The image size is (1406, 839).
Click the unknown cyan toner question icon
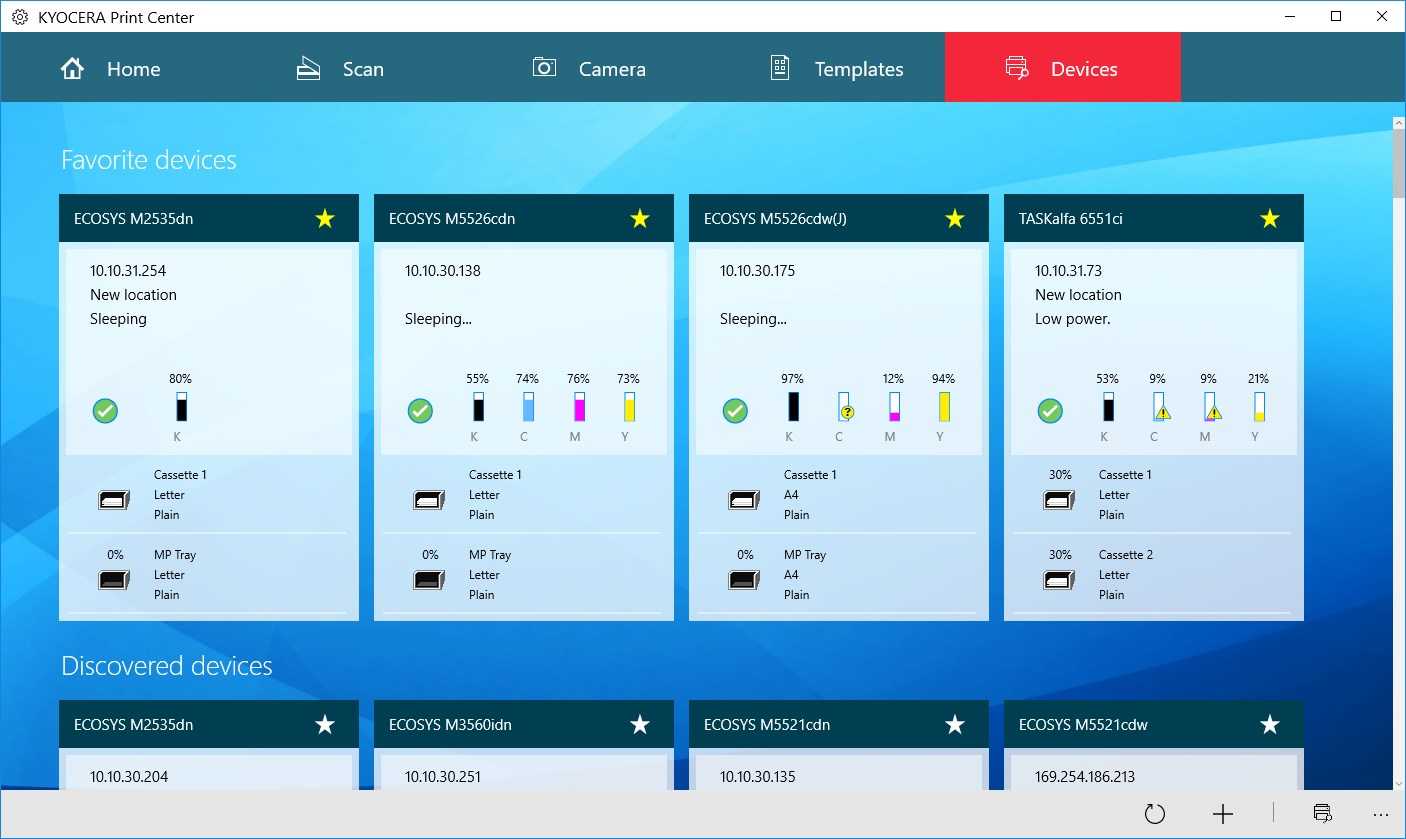846,411
